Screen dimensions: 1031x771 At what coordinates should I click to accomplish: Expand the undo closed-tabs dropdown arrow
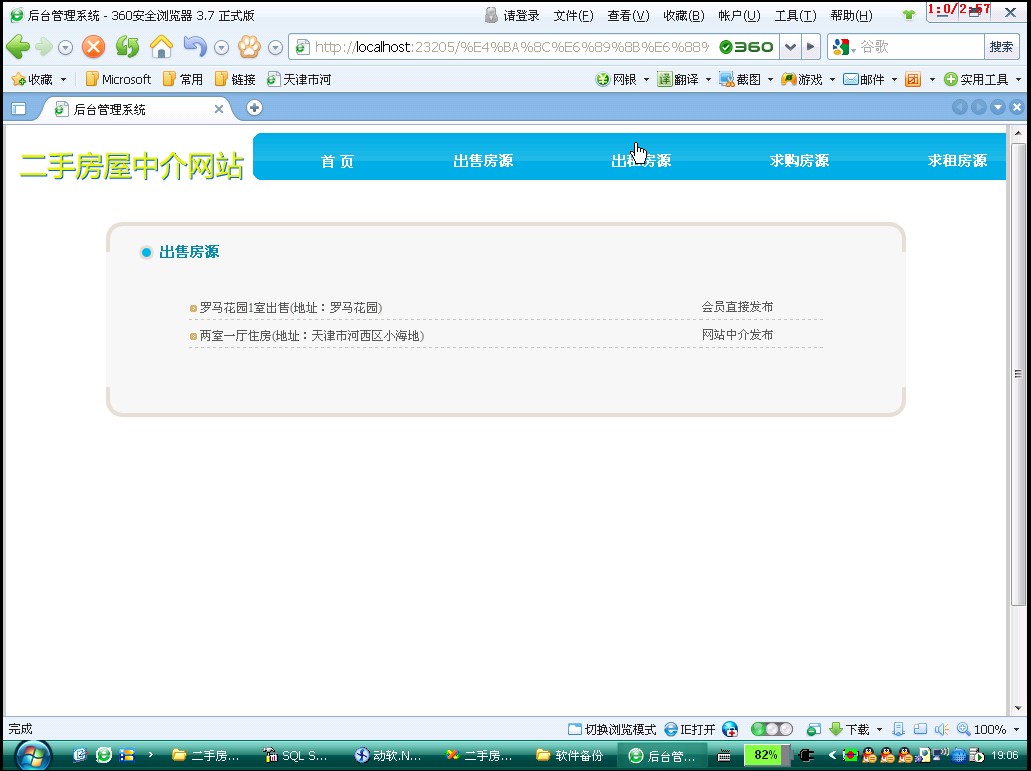point(222,47)
